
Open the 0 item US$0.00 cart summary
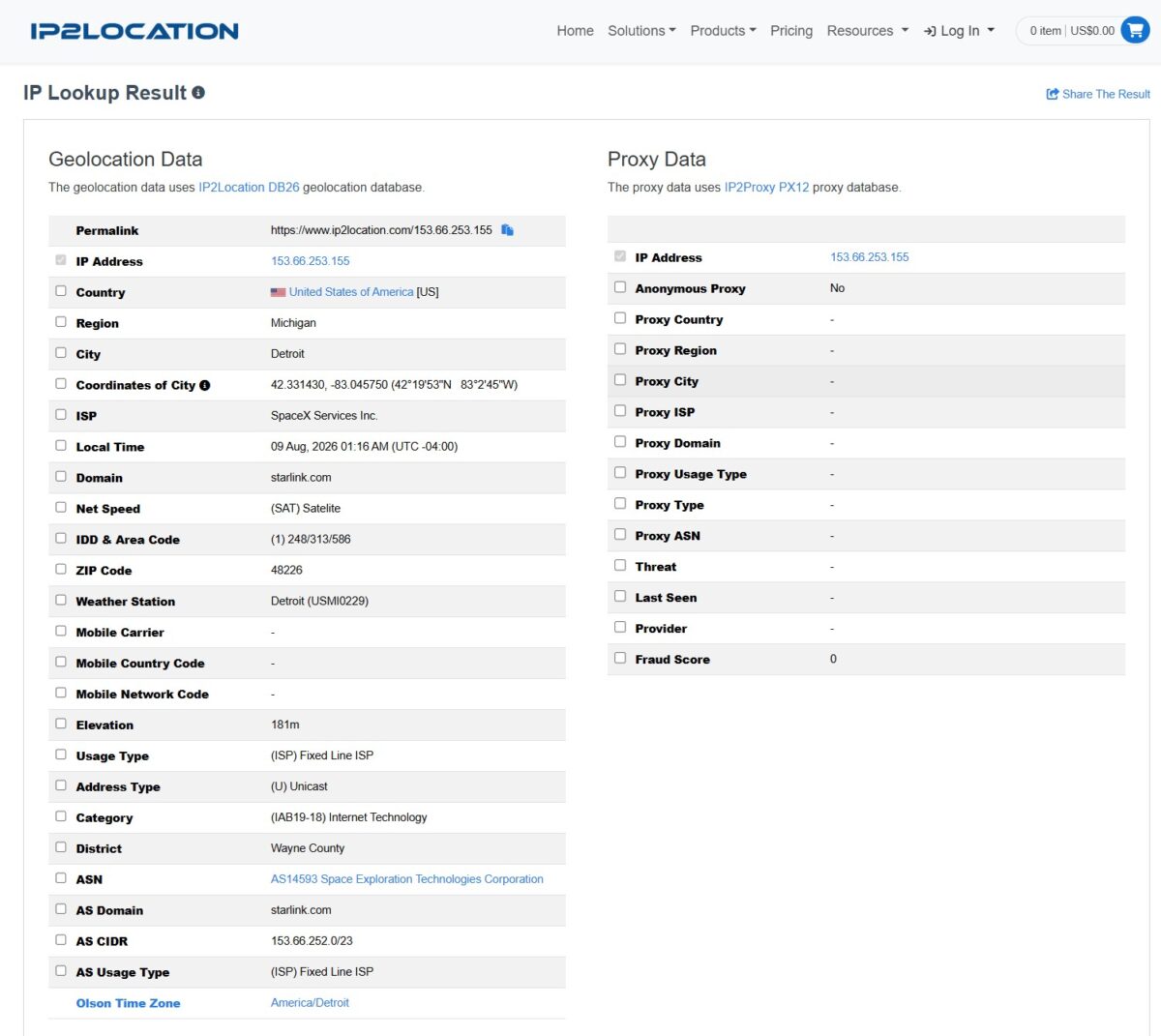click(x=1072, y=31)
